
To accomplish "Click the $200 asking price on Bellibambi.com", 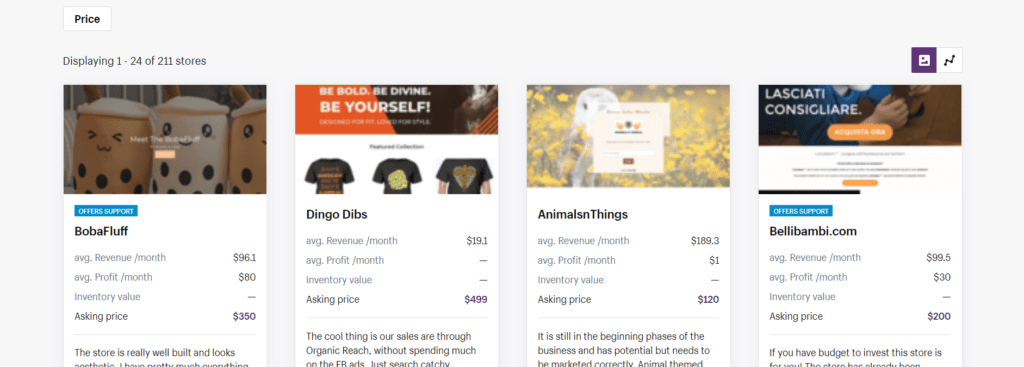I will [939, 317].
